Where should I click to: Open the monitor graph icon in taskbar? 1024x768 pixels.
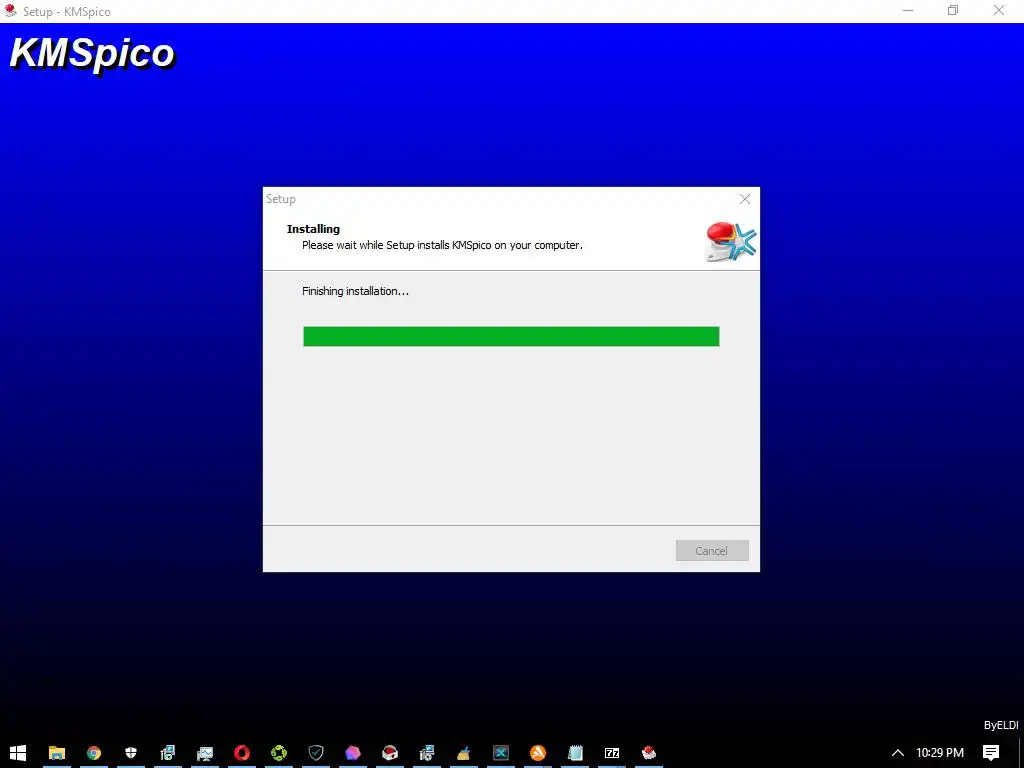(x=205, y=752)
